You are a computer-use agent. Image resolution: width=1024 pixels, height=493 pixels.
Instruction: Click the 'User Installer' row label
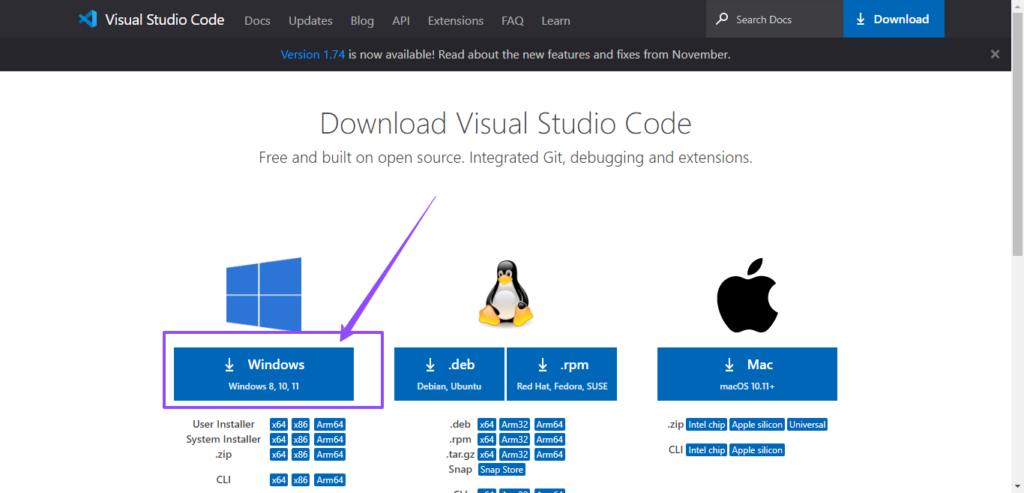223,424
